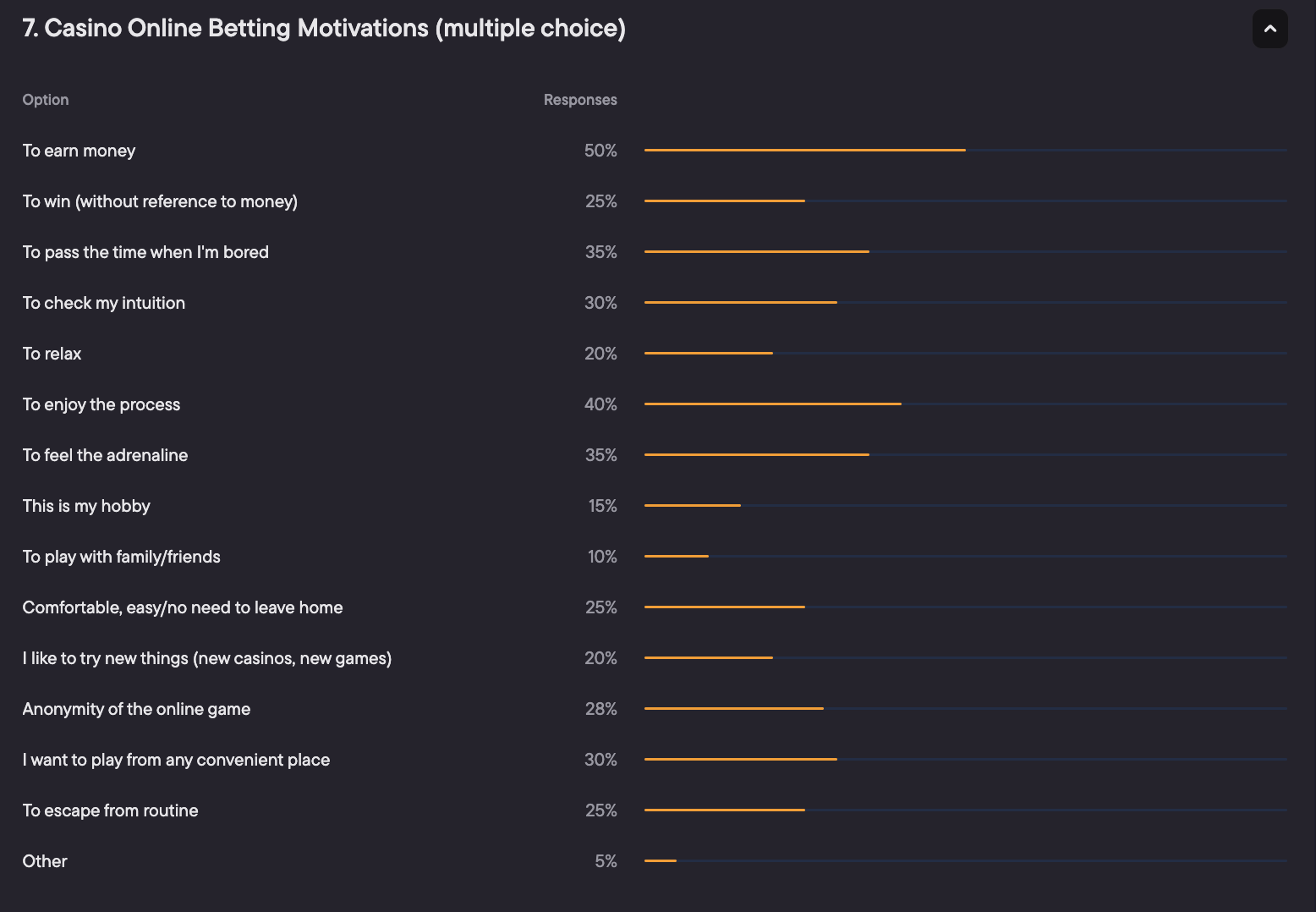Select the 'To earn money' row label
The image size is (1316, 912).
tap(79, 151)
